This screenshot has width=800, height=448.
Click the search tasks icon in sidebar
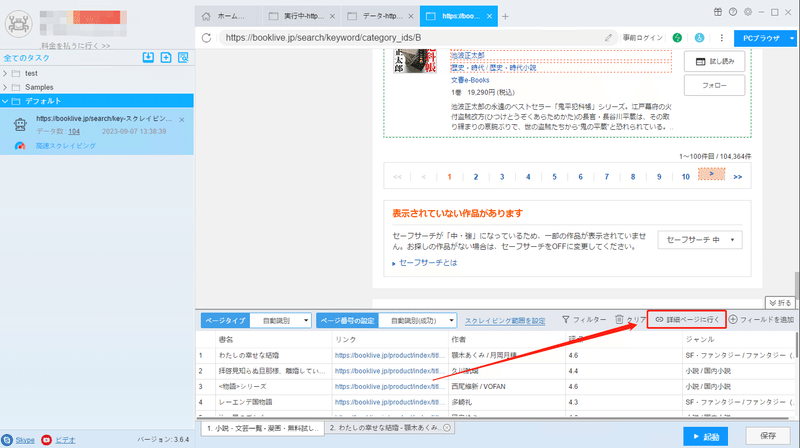click(x=183, y=57)
